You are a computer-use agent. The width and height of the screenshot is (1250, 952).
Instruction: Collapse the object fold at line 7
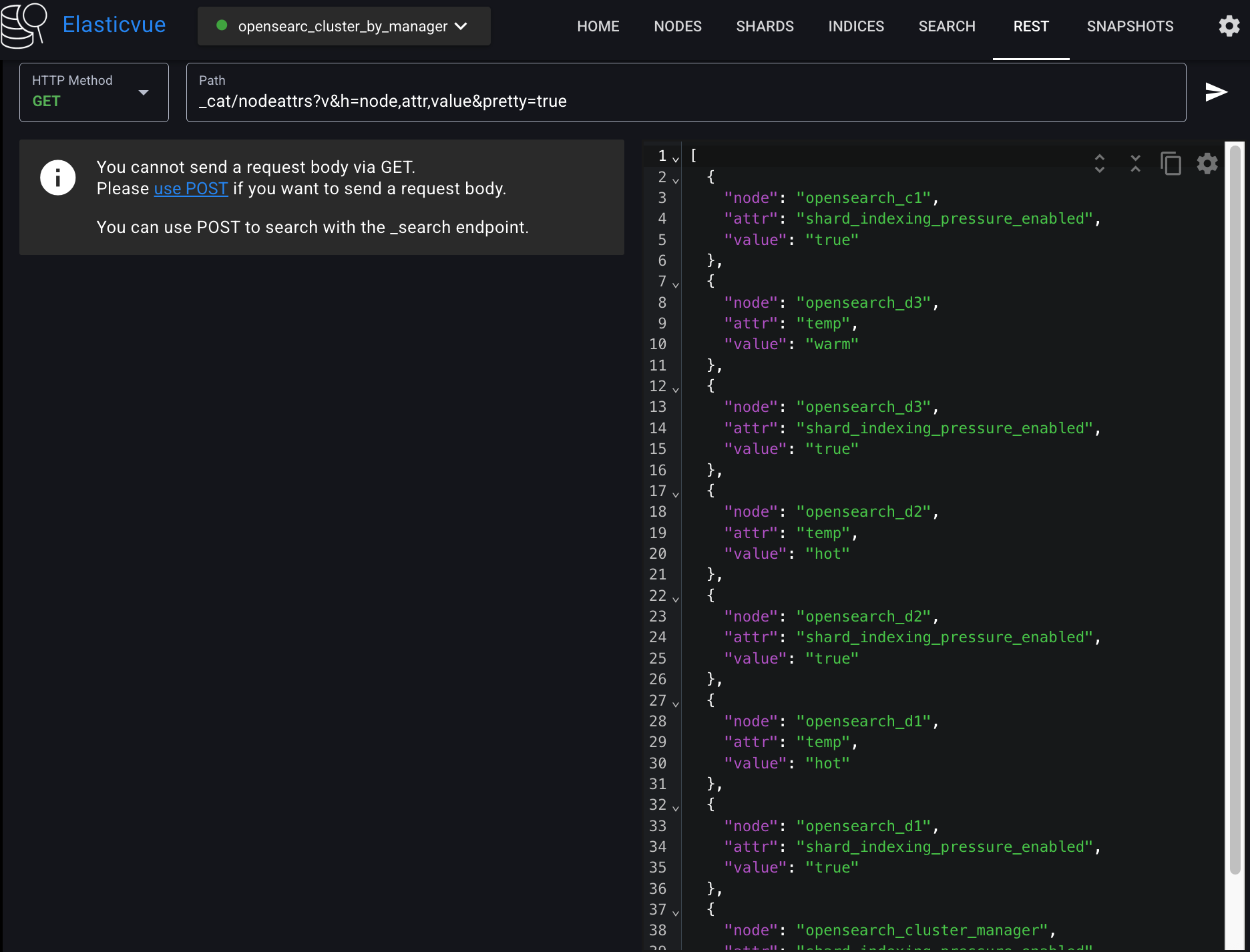point(676,285)
